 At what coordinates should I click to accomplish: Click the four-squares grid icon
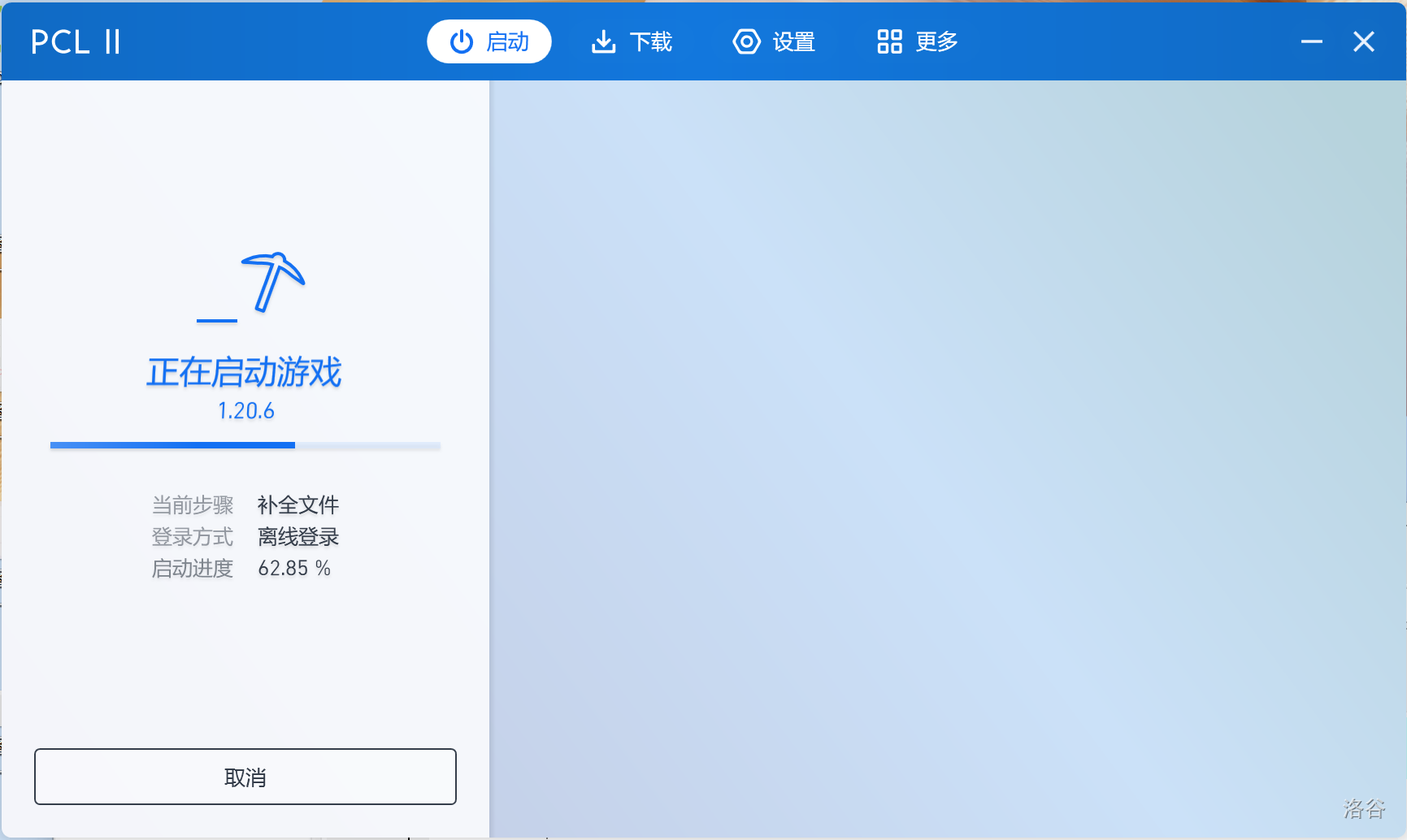(889, 41)
